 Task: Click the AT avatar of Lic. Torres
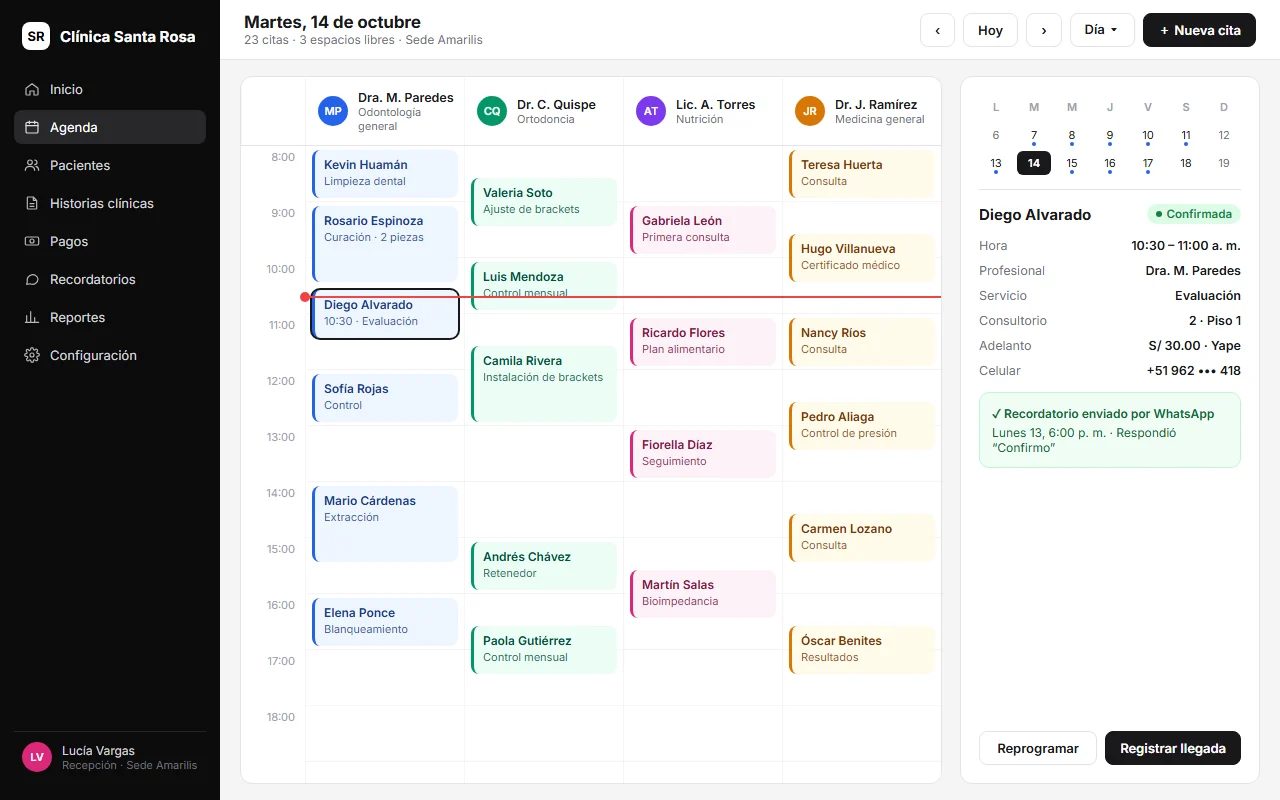[651, 111]
